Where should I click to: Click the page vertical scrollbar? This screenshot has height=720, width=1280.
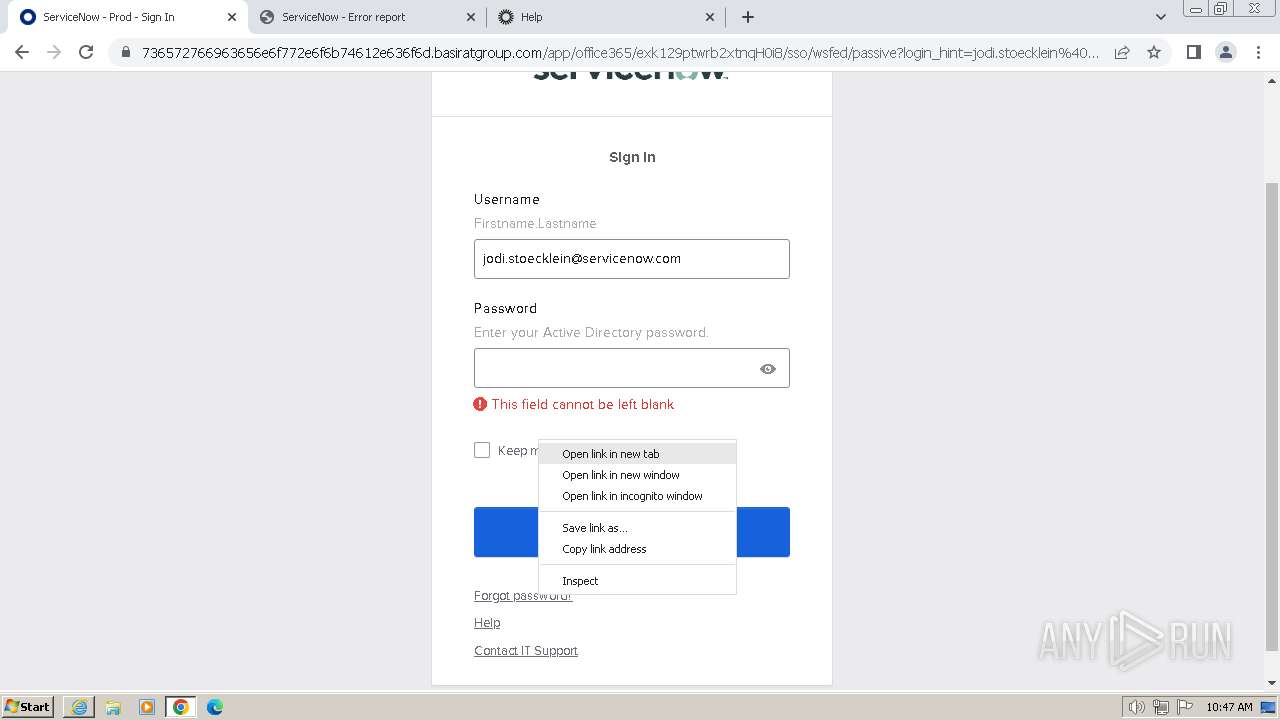(x=1272, y=417)
